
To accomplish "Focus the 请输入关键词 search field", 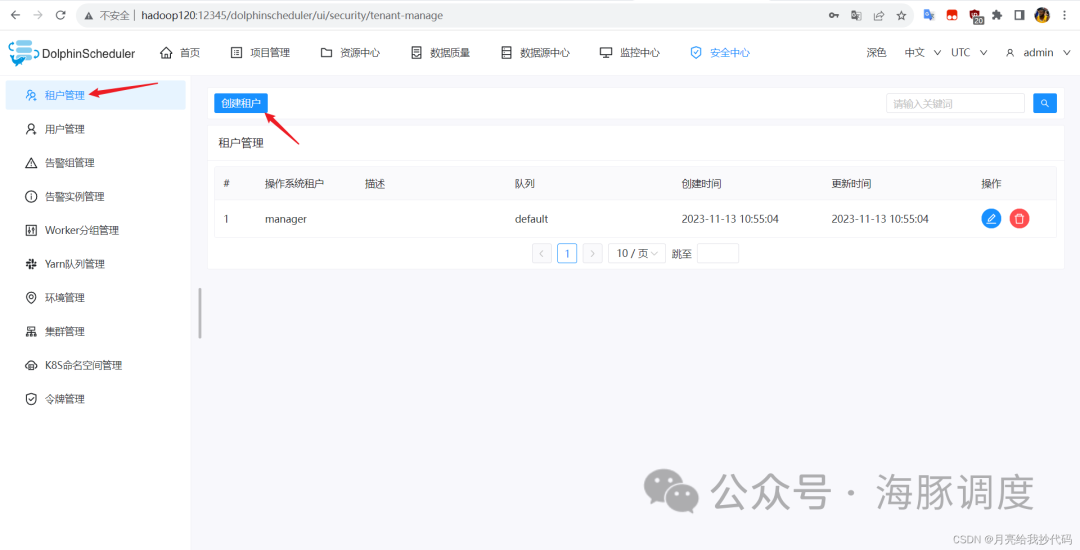I will coord(955,103).
